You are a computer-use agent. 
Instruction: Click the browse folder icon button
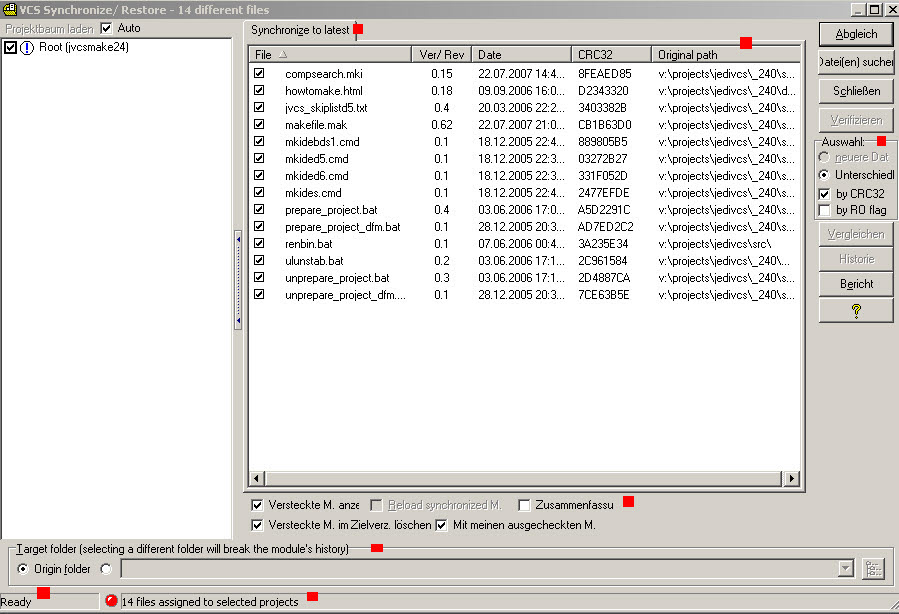(x=874, y=568)
